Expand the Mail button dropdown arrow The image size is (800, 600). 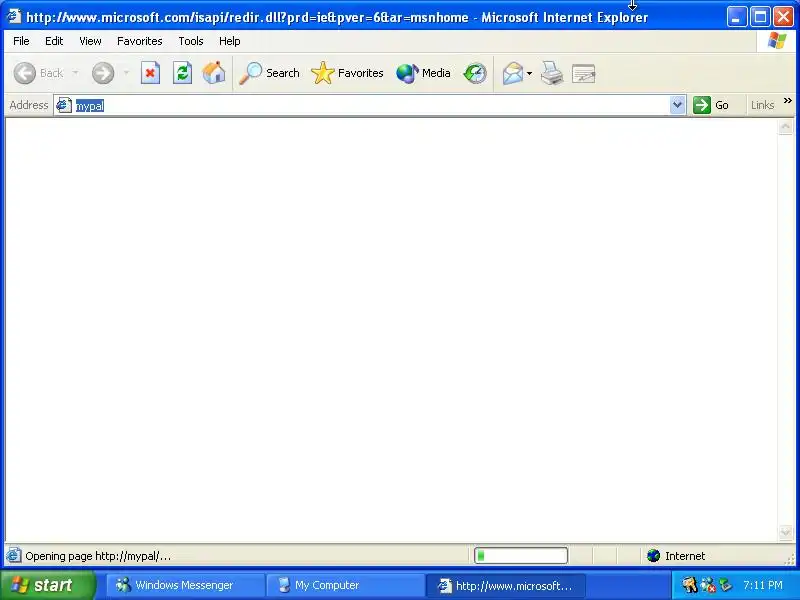[530, 73]
